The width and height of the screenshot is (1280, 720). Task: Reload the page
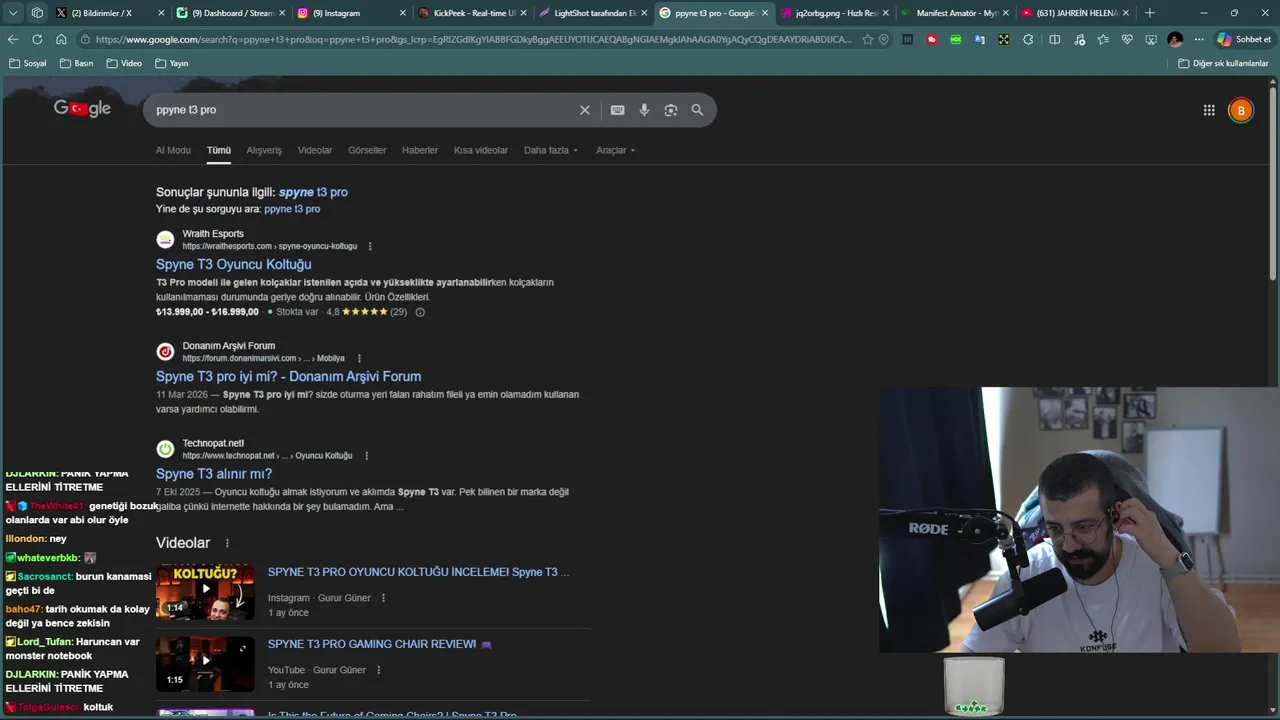click(x=37, y=39)
